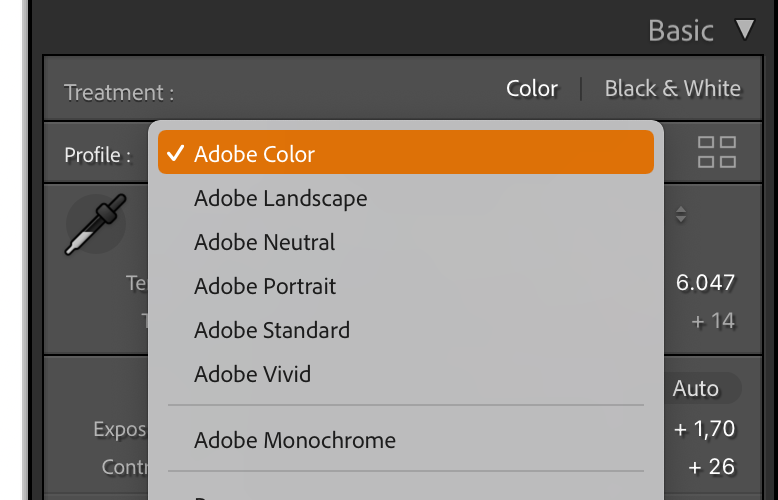Apply Adobe Vivid profile
778x500 pixels.
tap(253, 374)
